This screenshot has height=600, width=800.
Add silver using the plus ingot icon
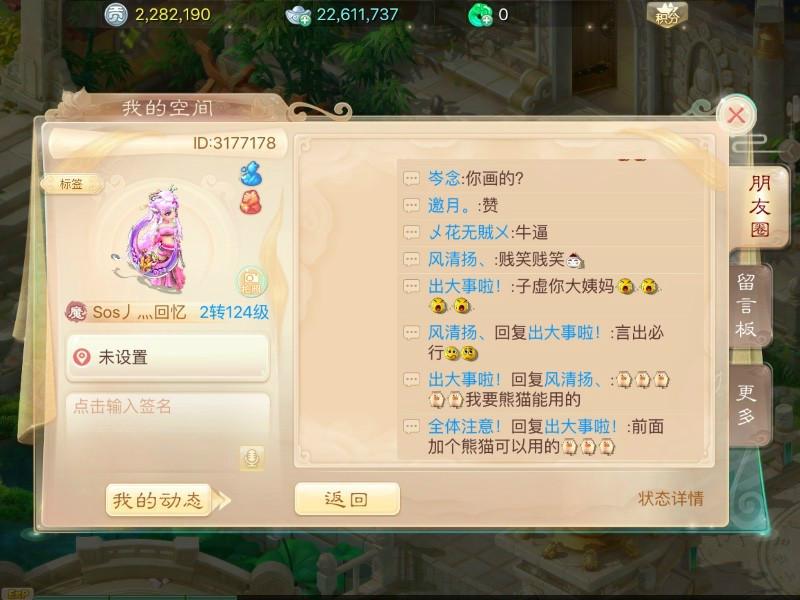[x=298, y=15]
